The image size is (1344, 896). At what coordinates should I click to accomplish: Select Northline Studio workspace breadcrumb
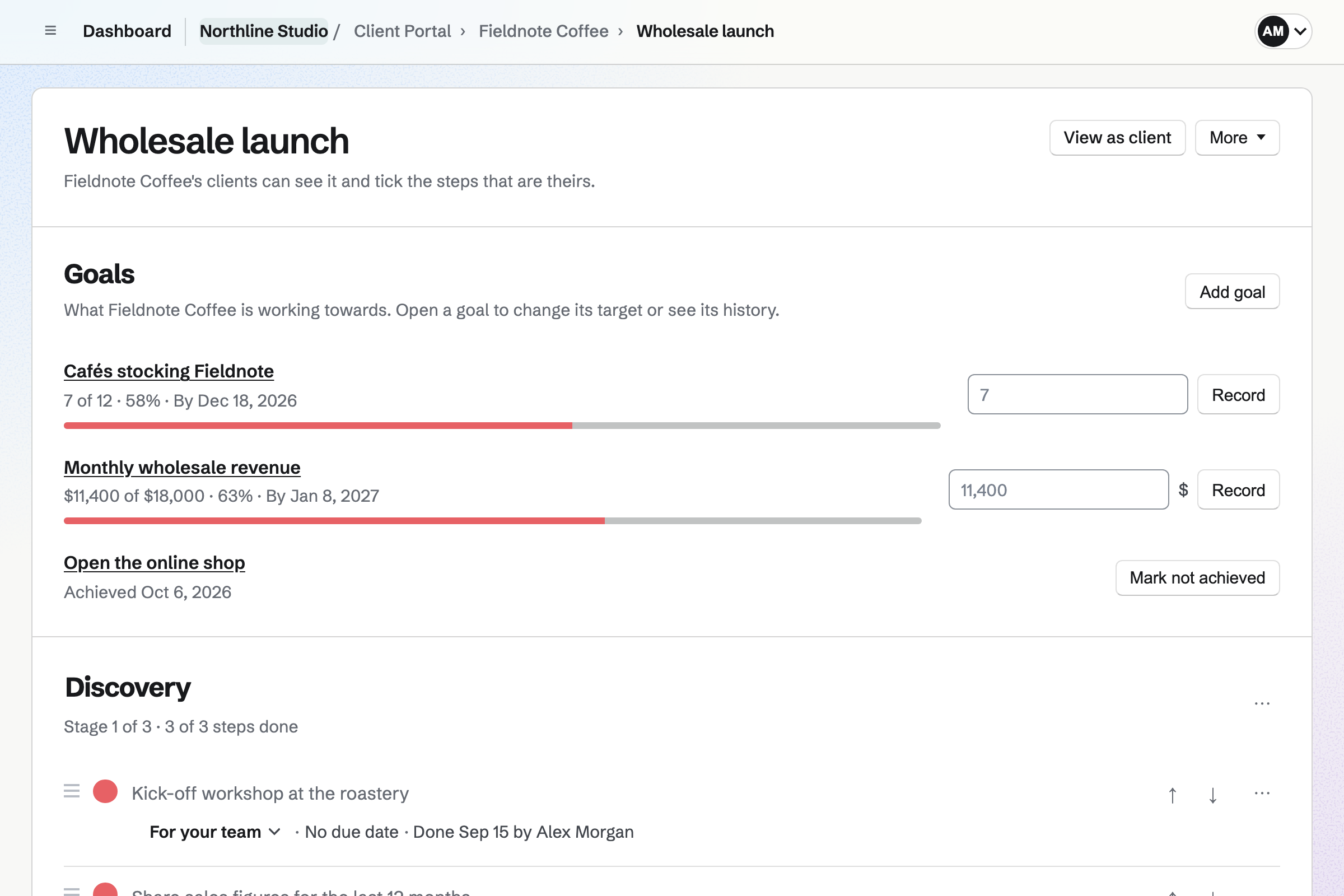263,31
